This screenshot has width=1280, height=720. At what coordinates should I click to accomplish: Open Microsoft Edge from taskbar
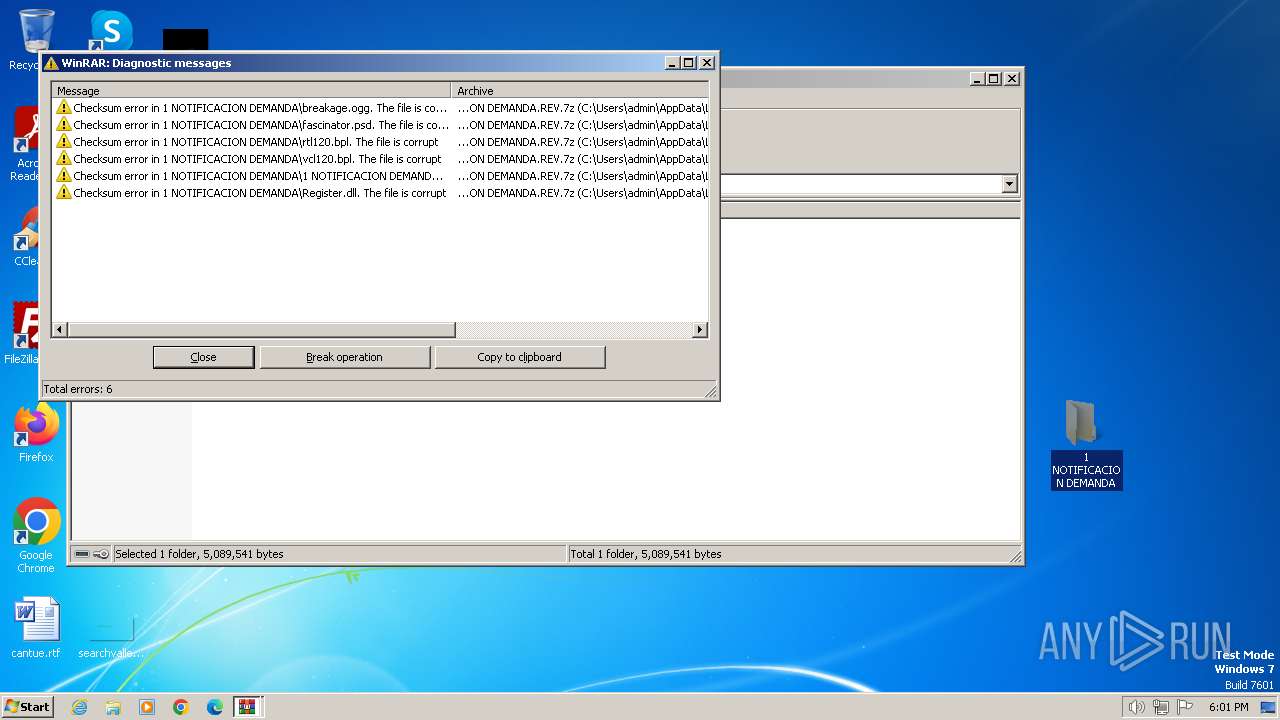[215, 707]
